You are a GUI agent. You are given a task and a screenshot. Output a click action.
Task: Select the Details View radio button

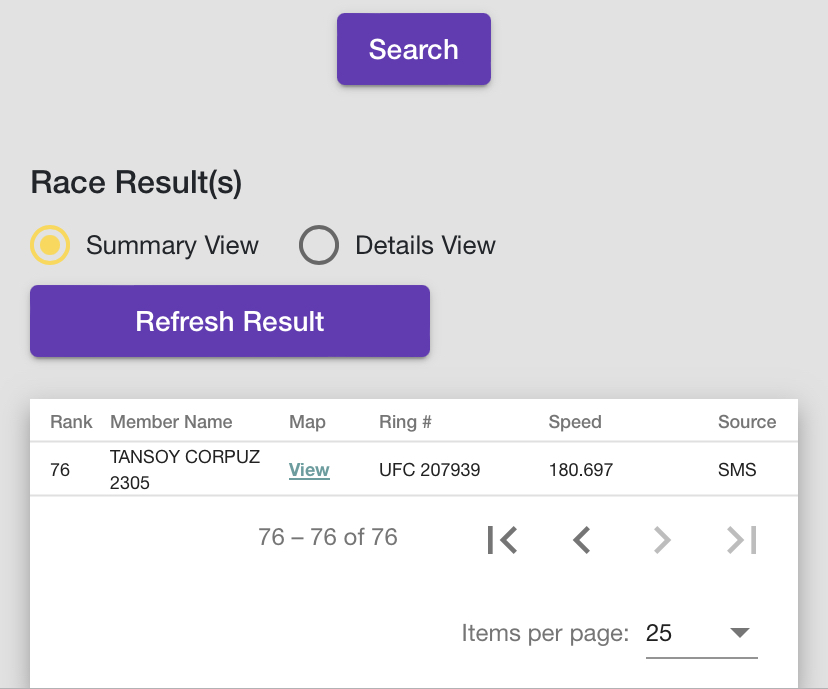click(318, 245)
